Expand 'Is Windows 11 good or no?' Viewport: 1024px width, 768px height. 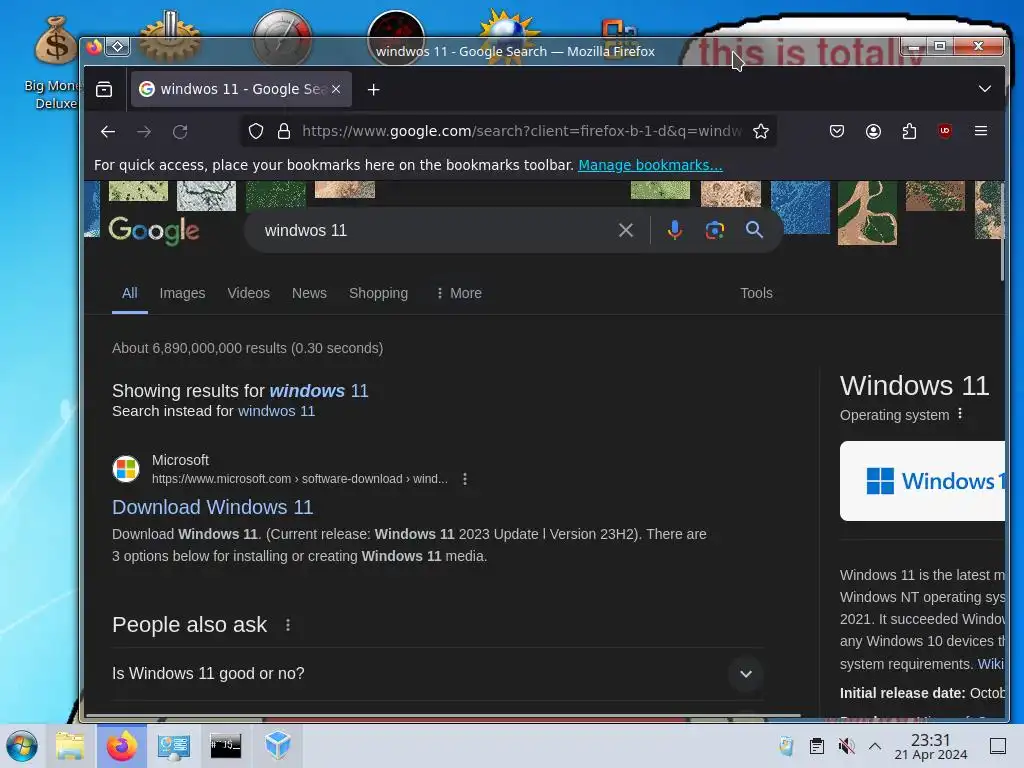438,674
